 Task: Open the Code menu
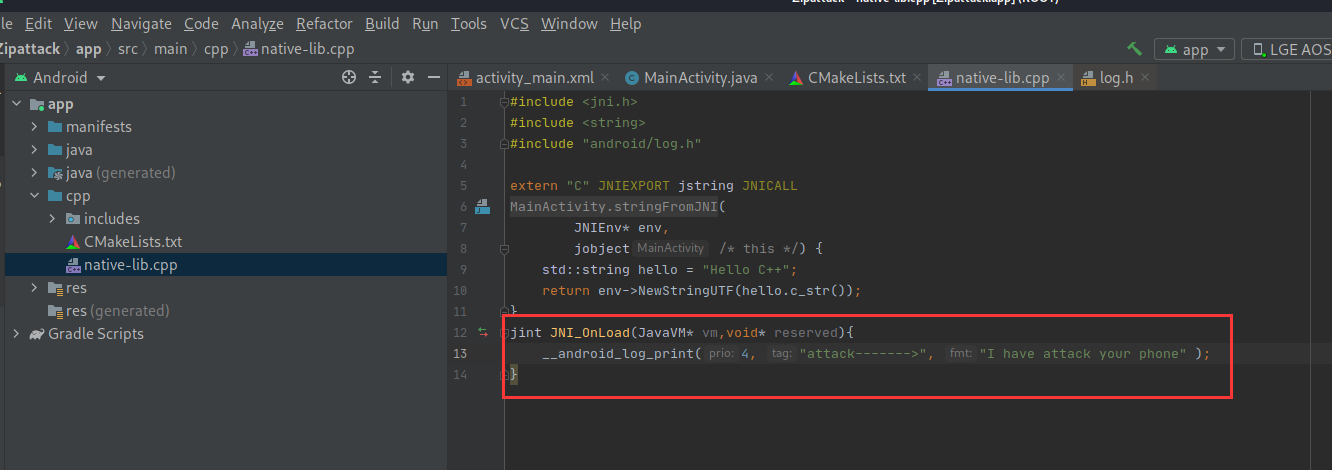point(201,23)
